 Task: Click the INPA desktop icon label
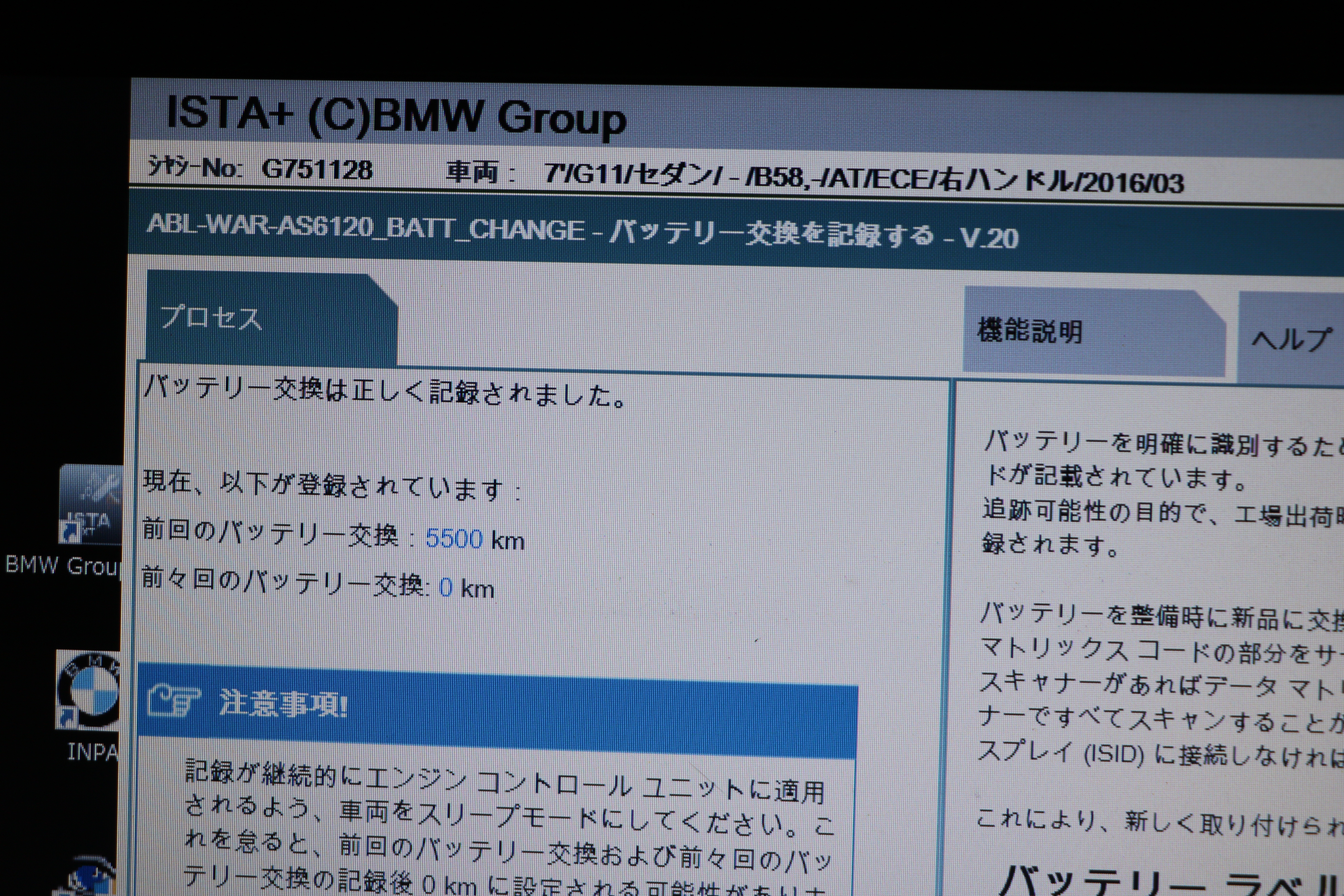click(93, 751)
